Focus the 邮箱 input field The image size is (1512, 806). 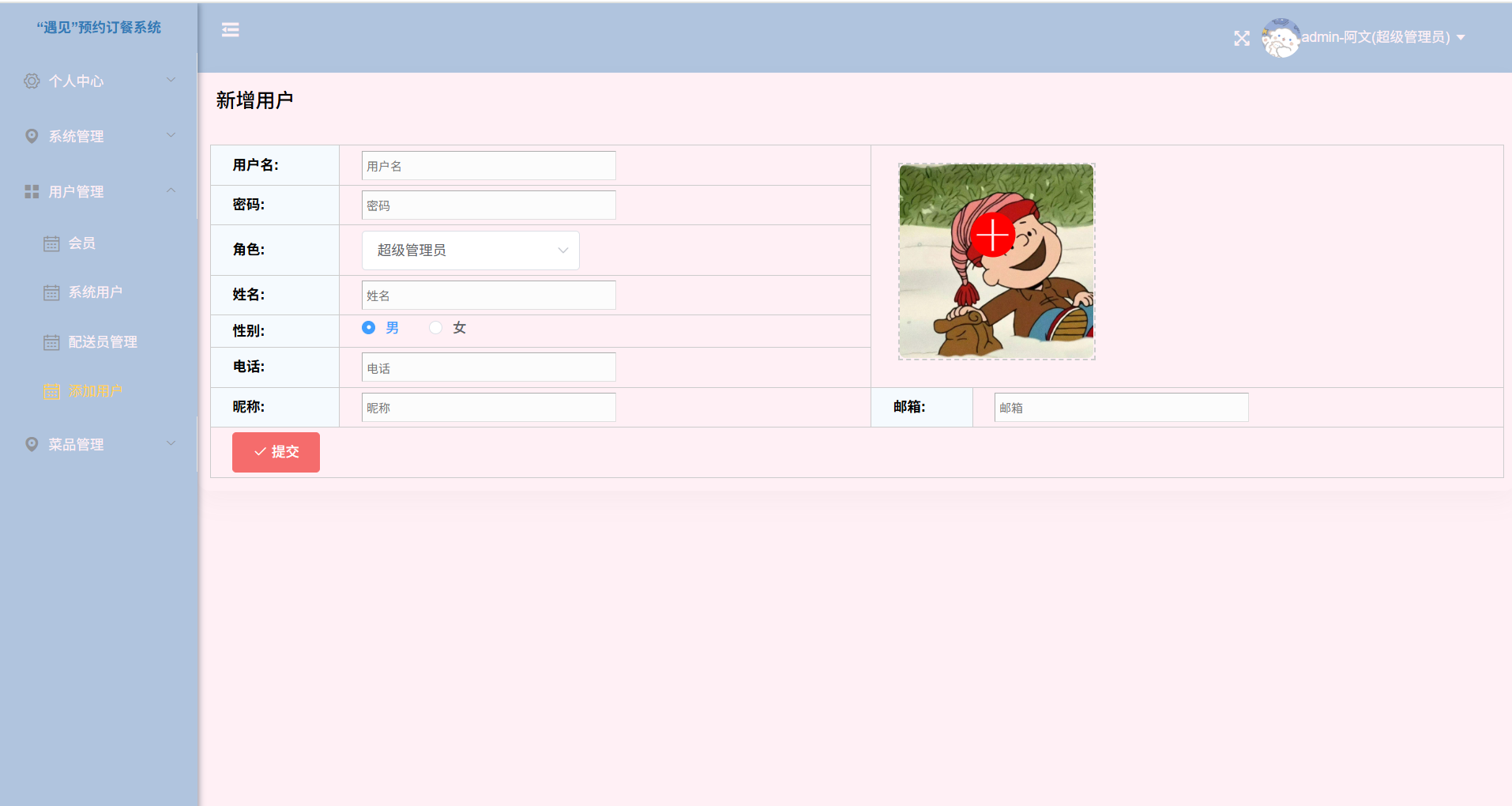tap(1122, 408)
